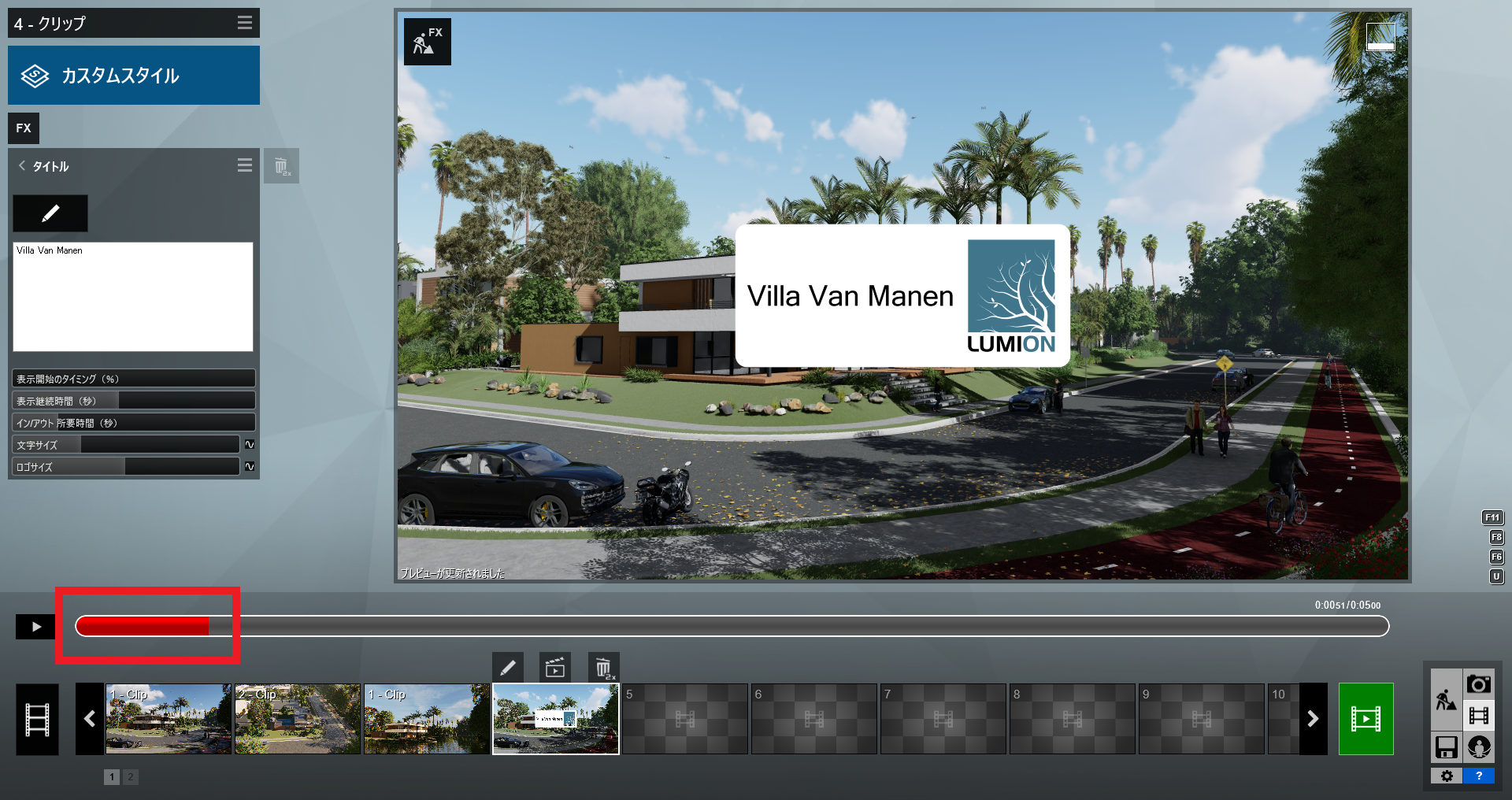The width and height of the screenshot is (1512, 800).
Task: Switch to clip page 2
Action: tap(131, 777)
